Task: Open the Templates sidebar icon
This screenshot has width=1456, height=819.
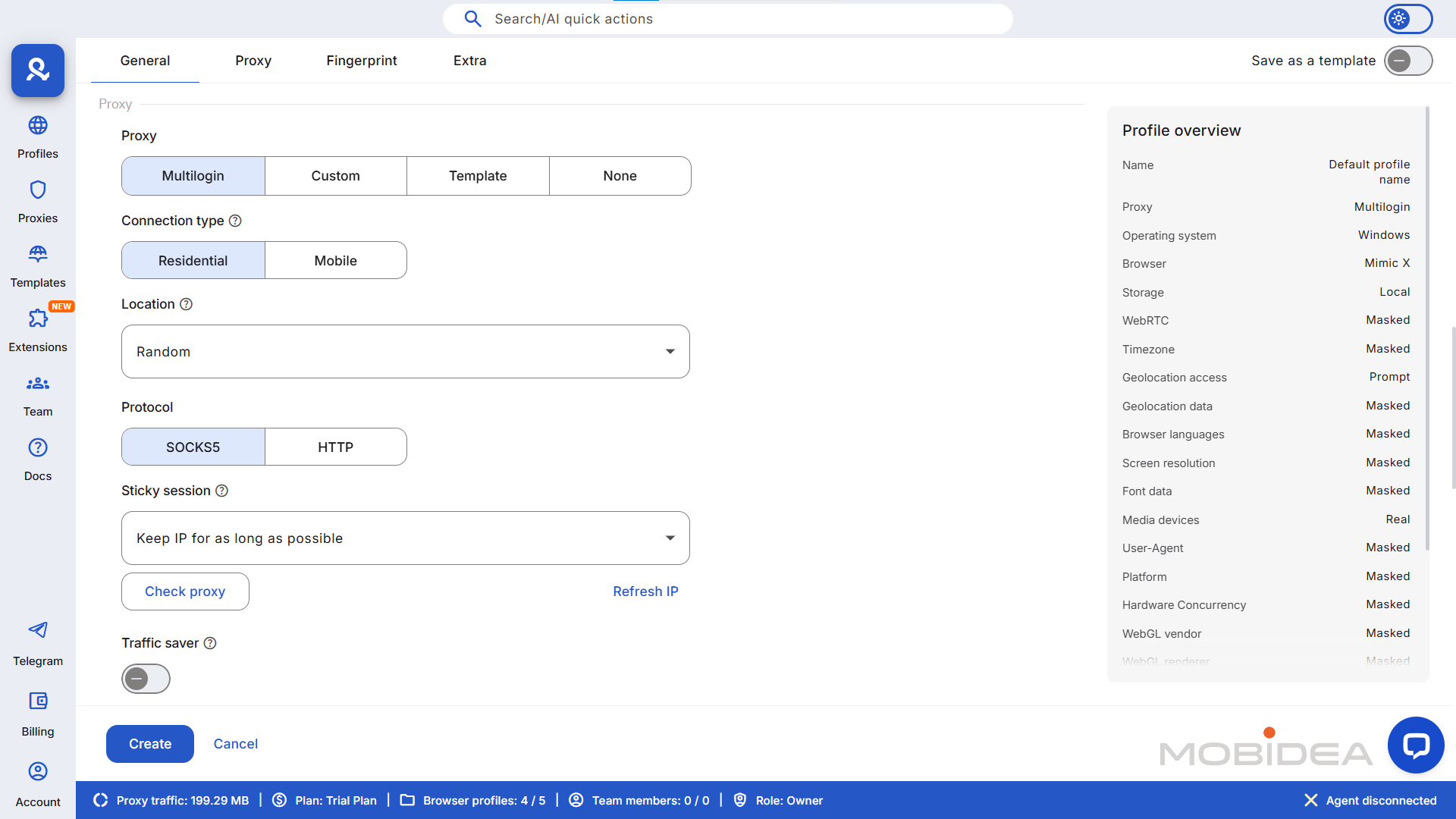Action: 37,265
